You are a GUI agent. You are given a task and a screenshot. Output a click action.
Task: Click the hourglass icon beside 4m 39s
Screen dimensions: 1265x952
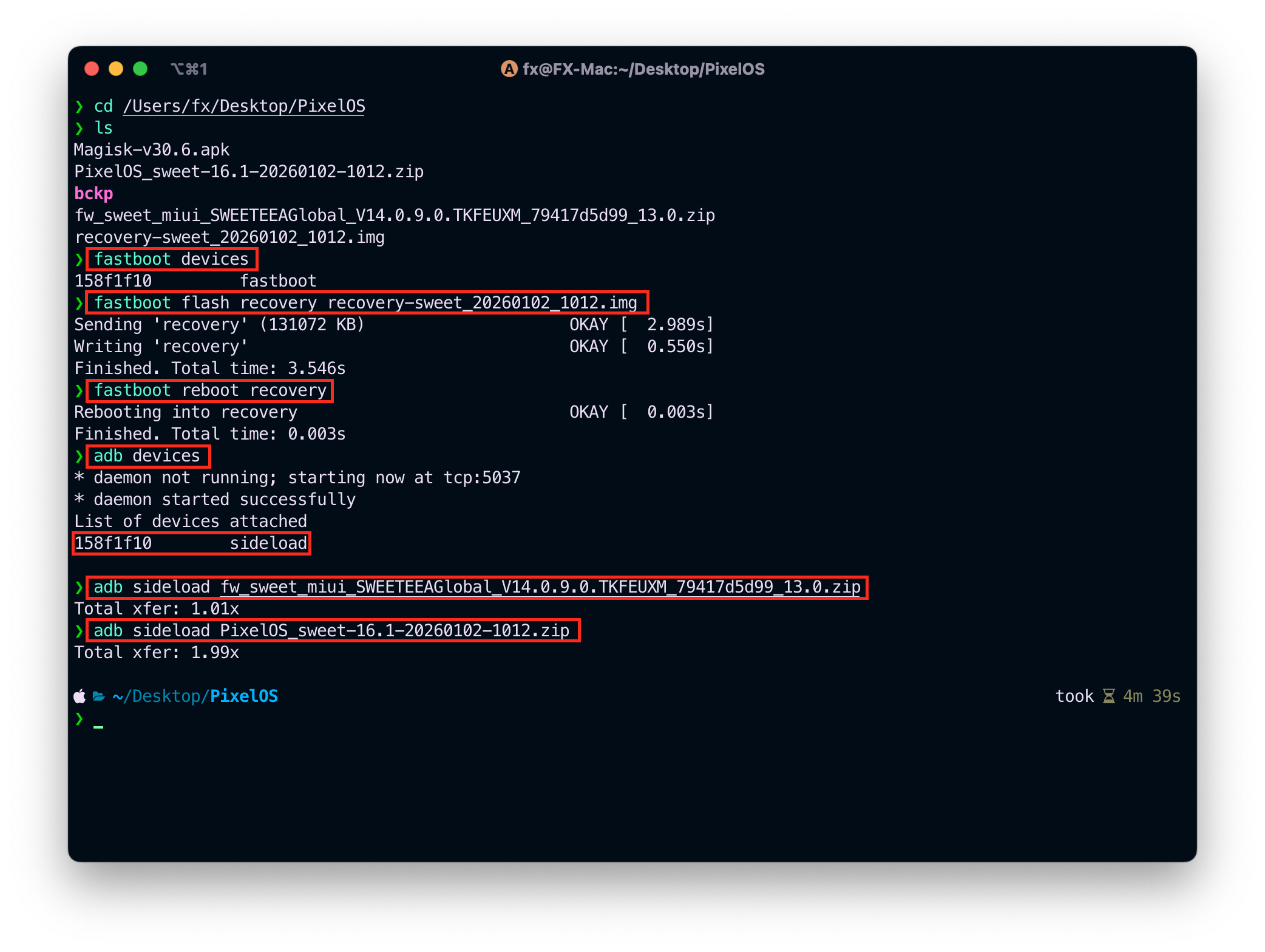(1108, 696)
